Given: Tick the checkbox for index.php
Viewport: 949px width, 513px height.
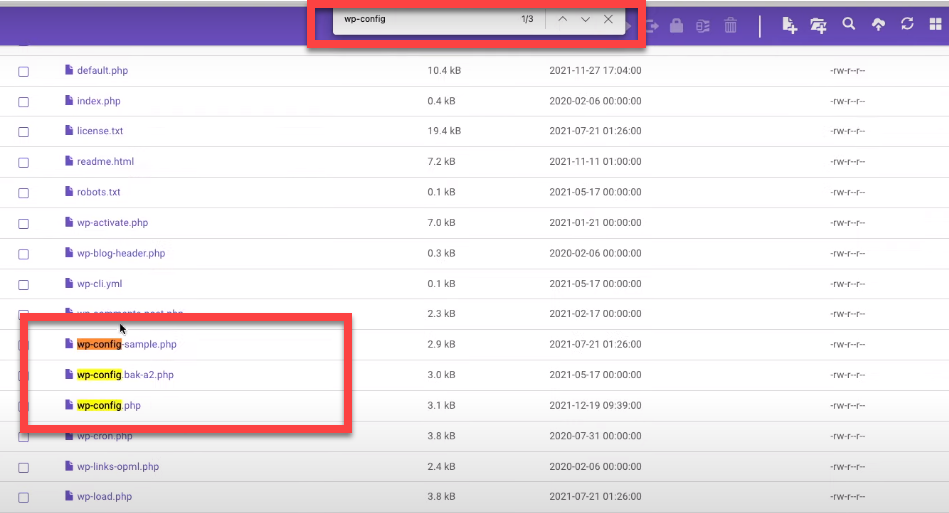Looking at the screenshot, I should pos(24,102).
